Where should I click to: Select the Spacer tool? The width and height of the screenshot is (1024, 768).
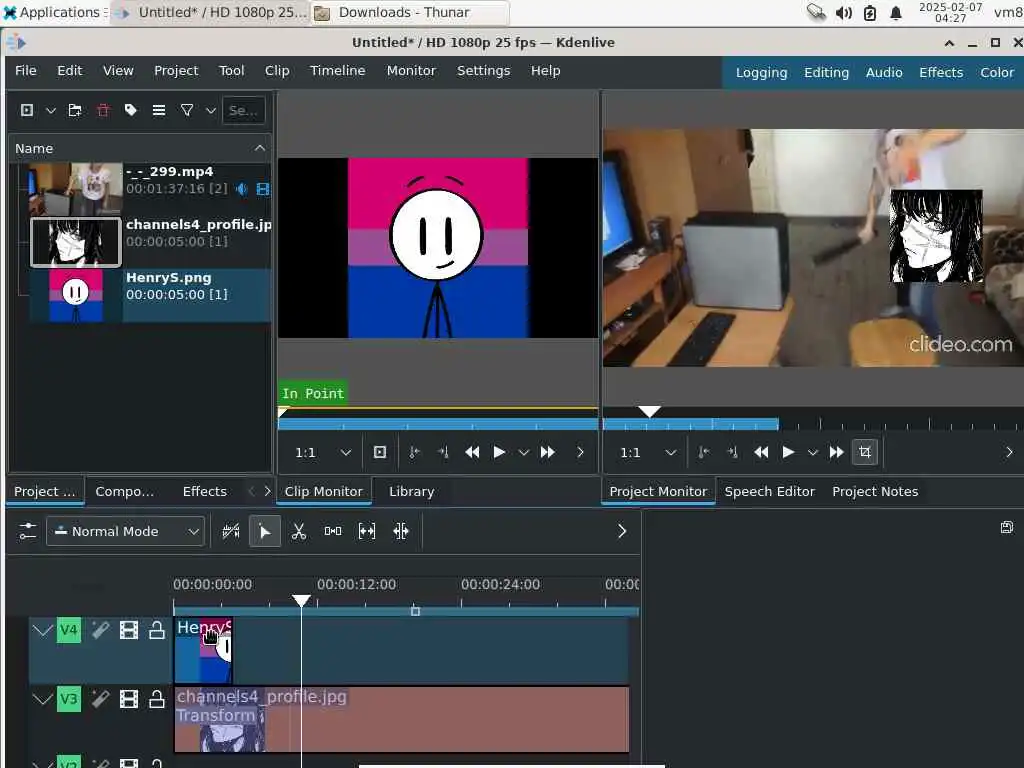point(333,531)
